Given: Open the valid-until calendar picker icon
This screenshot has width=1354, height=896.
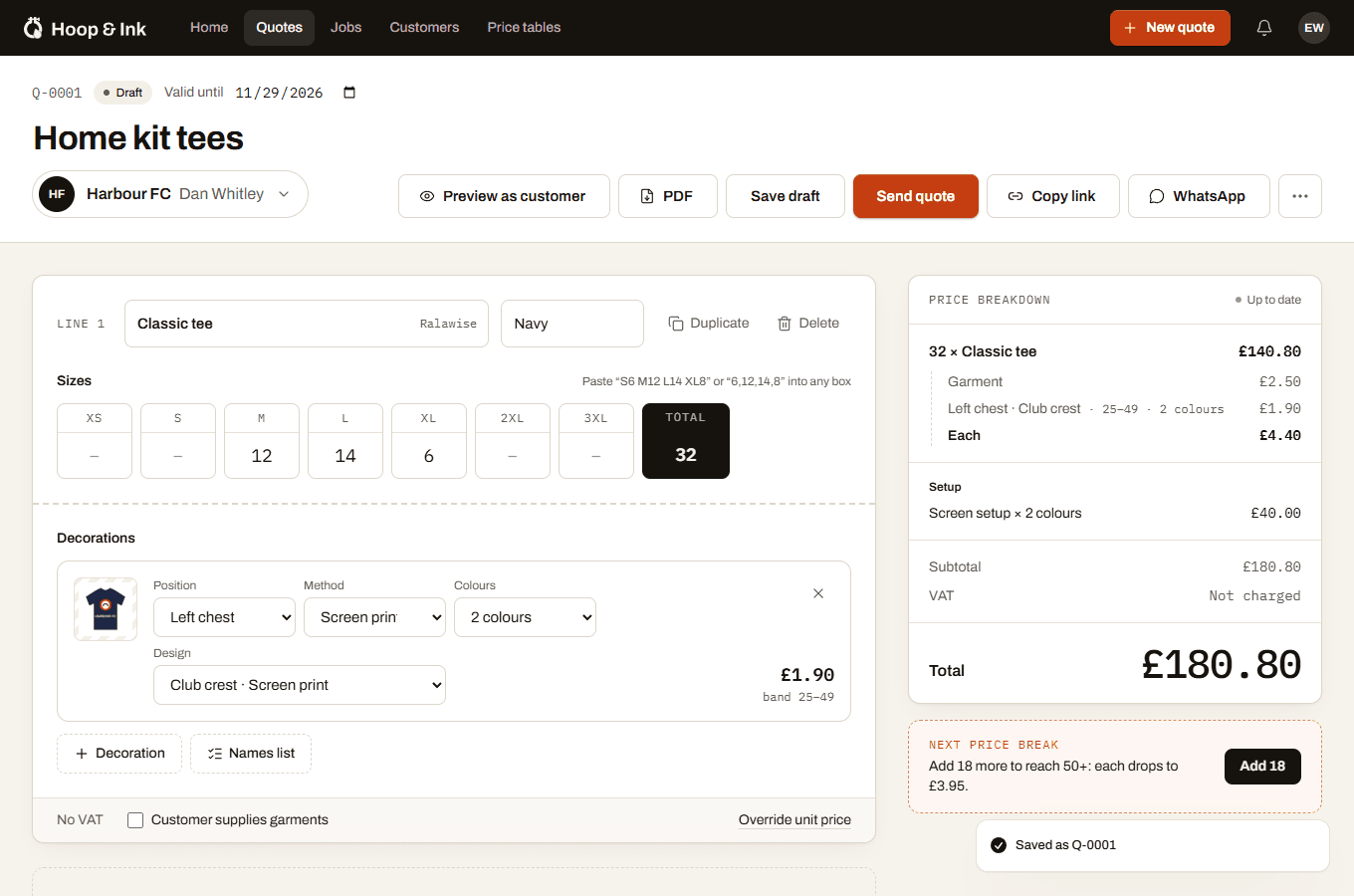Looking at the screenshot, I should pos(349,93).
